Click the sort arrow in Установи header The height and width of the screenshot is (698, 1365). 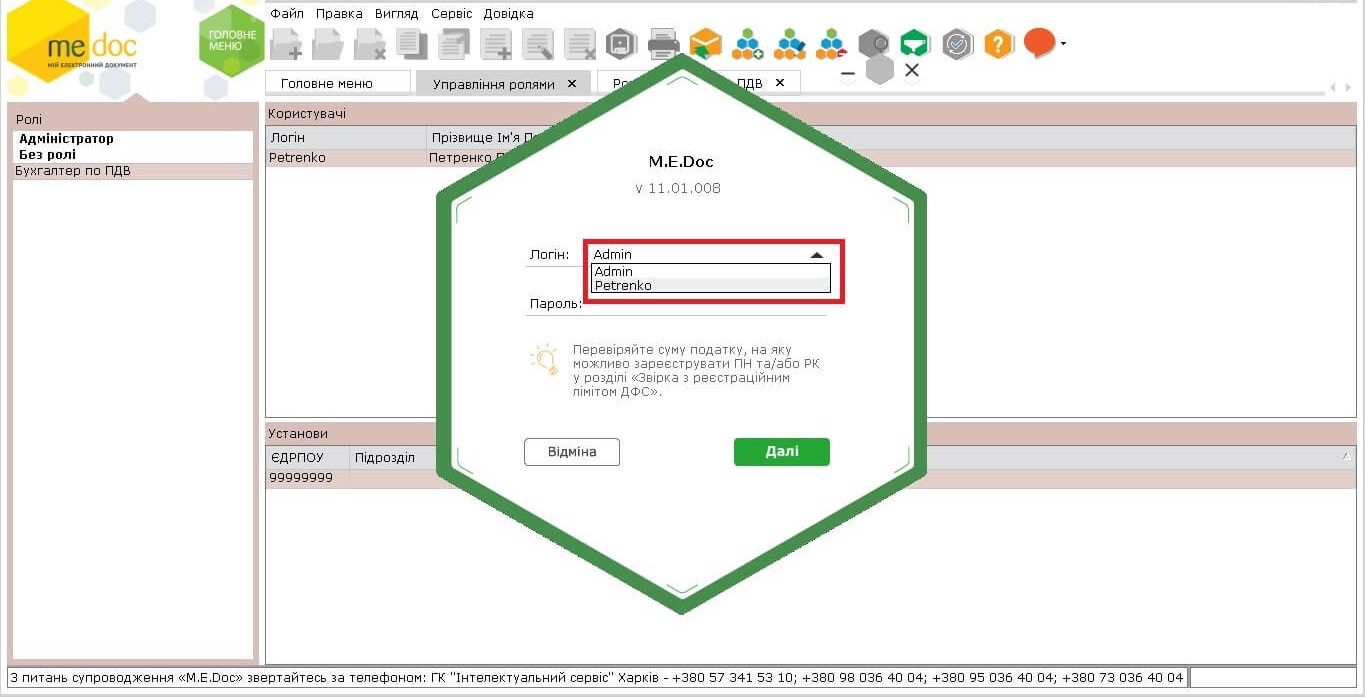click(1345, 456)
